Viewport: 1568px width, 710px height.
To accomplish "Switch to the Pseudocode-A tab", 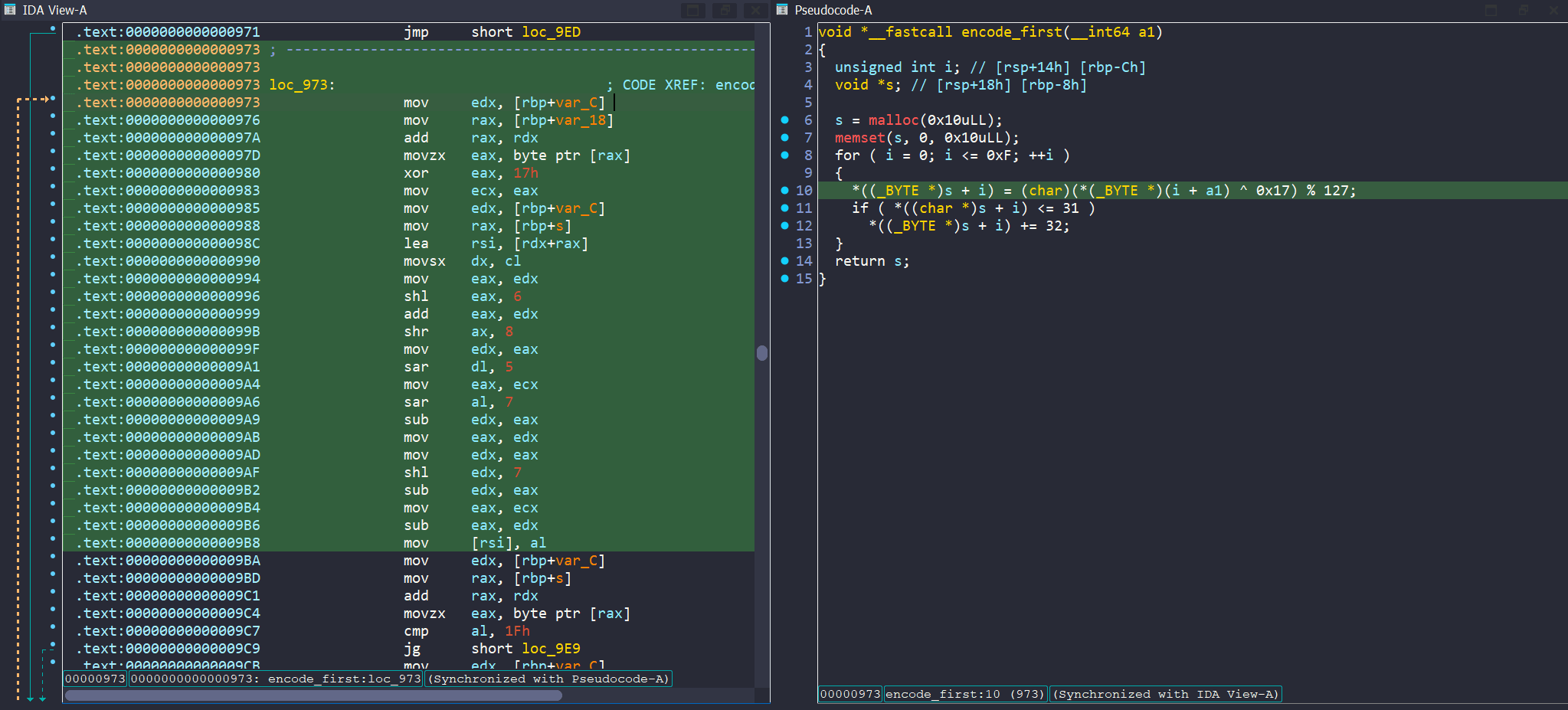I will 833,10.
